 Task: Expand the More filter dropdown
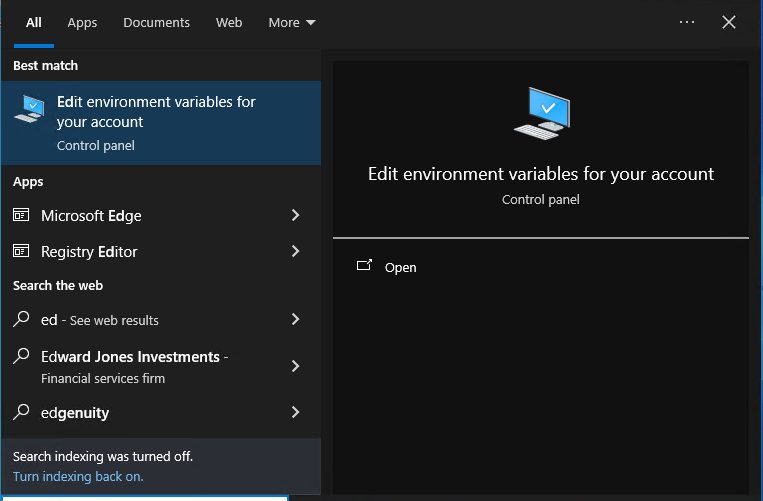tap(292, 23)
